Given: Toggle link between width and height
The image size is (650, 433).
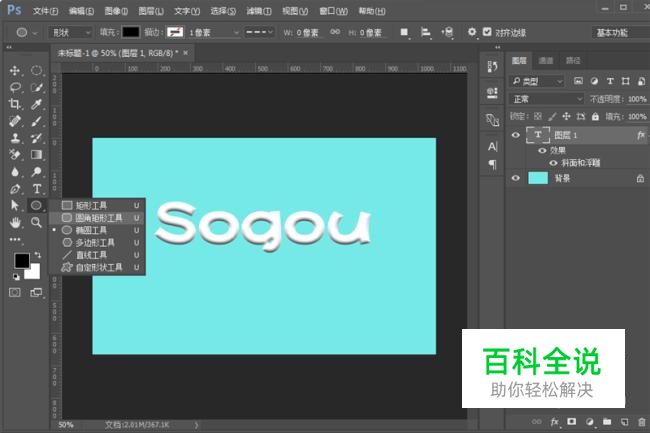Looking at the screenshot, I should click(335, 32).
